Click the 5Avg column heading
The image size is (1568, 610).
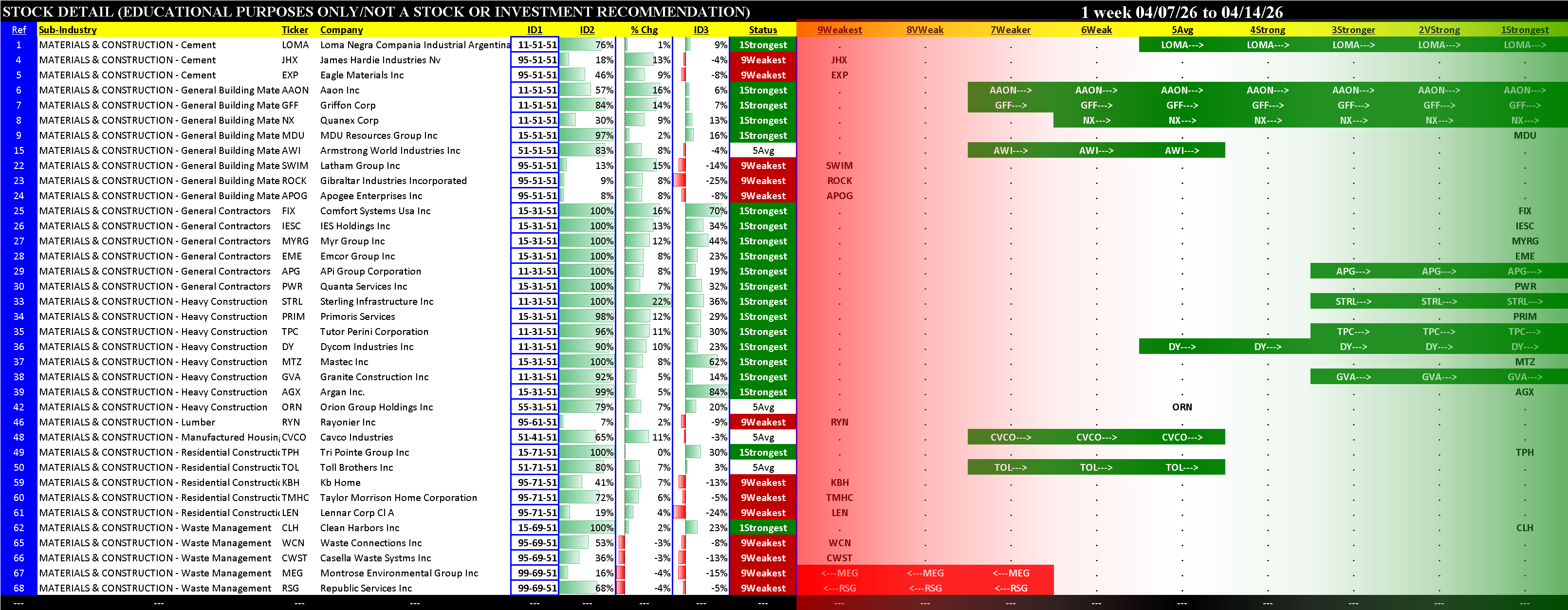tap(1182, 30)
